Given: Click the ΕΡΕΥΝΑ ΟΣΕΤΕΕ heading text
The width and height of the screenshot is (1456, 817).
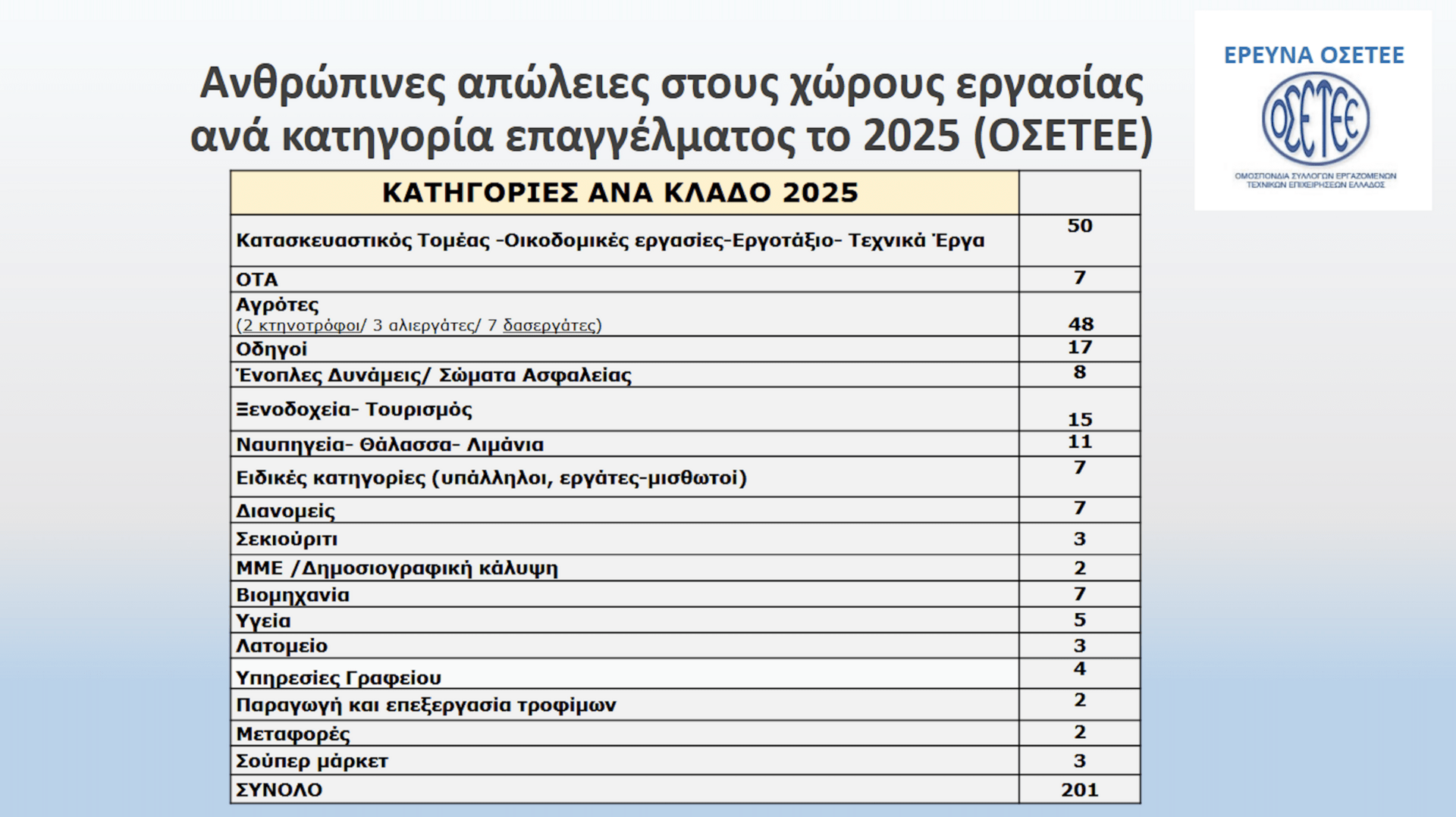Looking at the screenshot, I should 1313,55.
